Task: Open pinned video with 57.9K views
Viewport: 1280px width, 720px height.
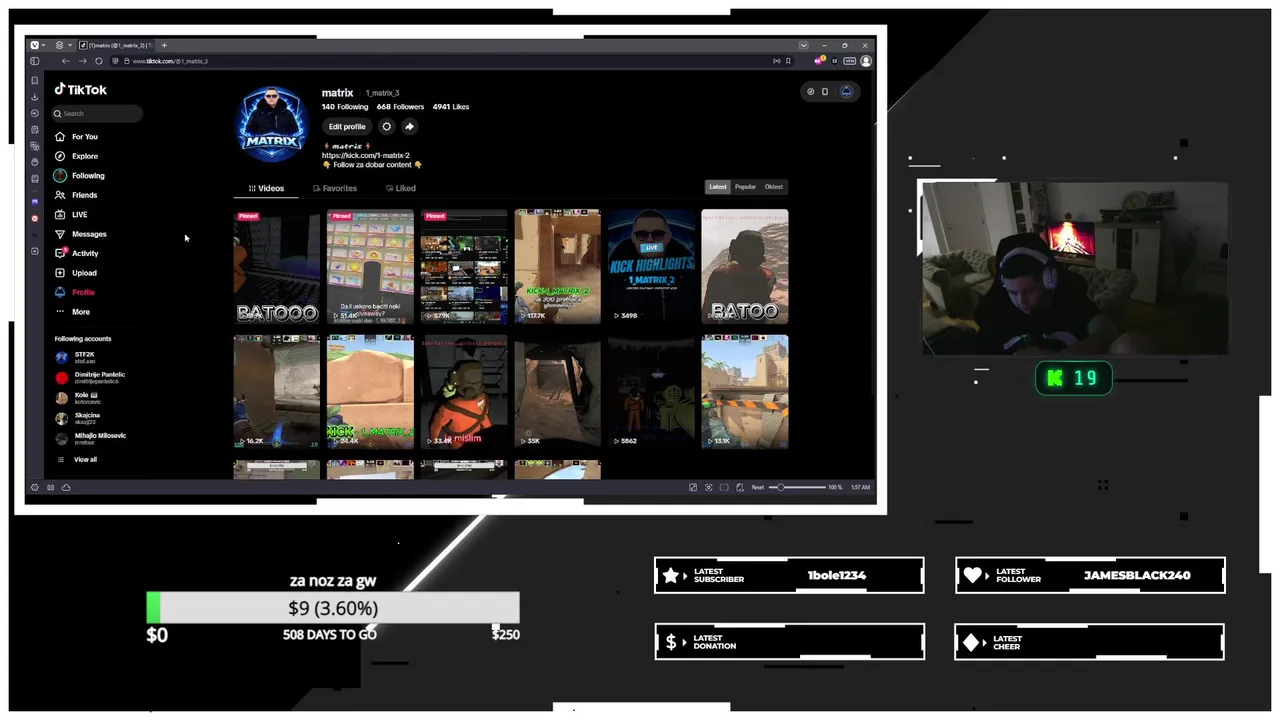Action: 464,267
